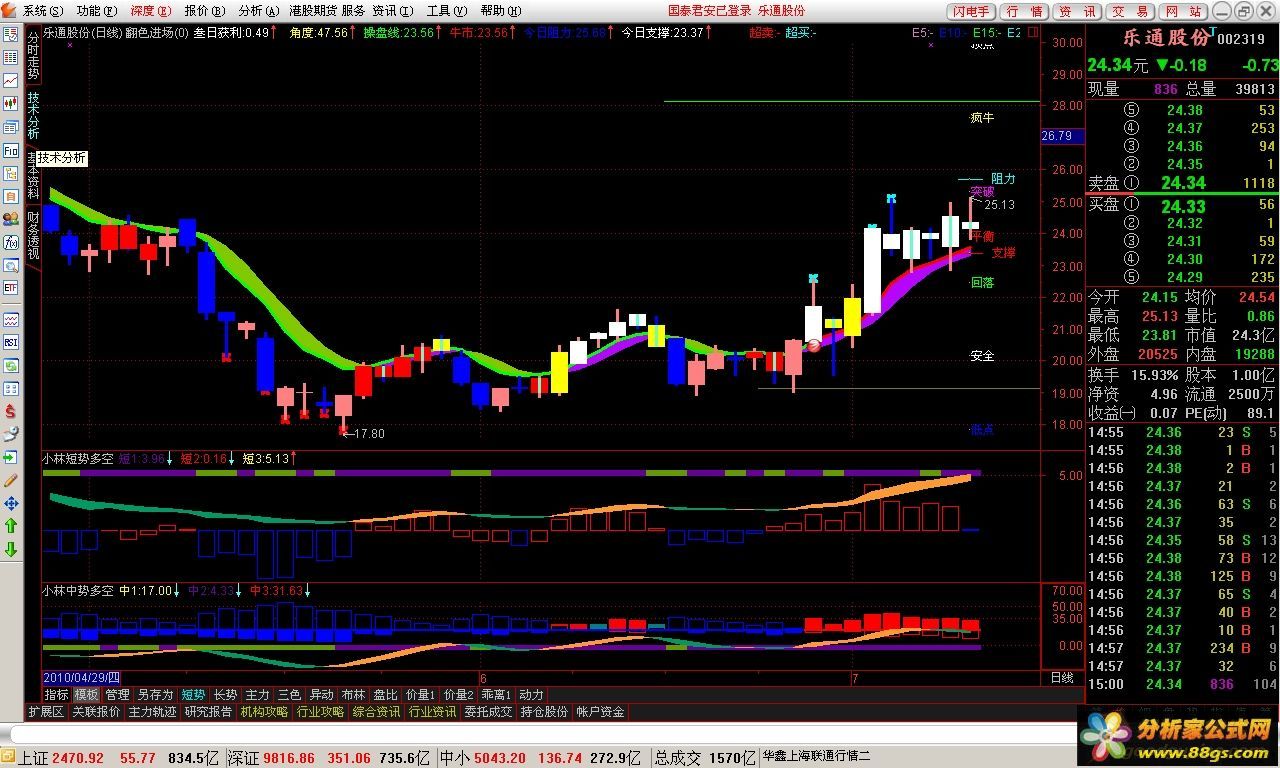The height and width of the screenshot is (768, 1280).
Task: Click the 2010/04/29 date label on time axis
Action: pyautogui.click(x=81, y=677)
